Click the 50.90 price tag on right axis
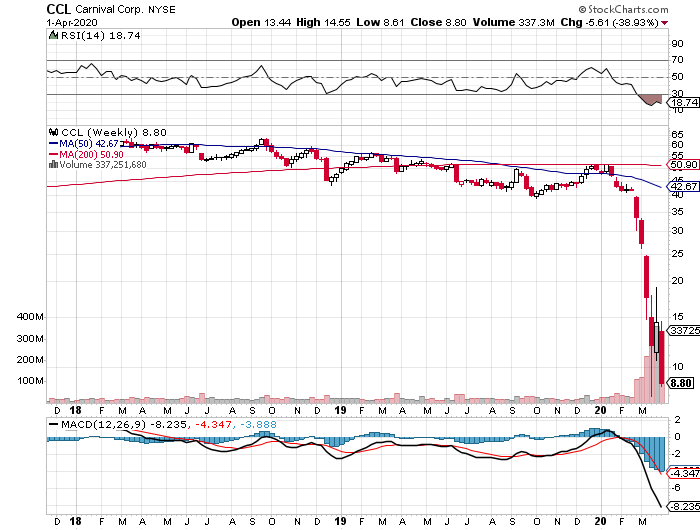 (683, 164)
